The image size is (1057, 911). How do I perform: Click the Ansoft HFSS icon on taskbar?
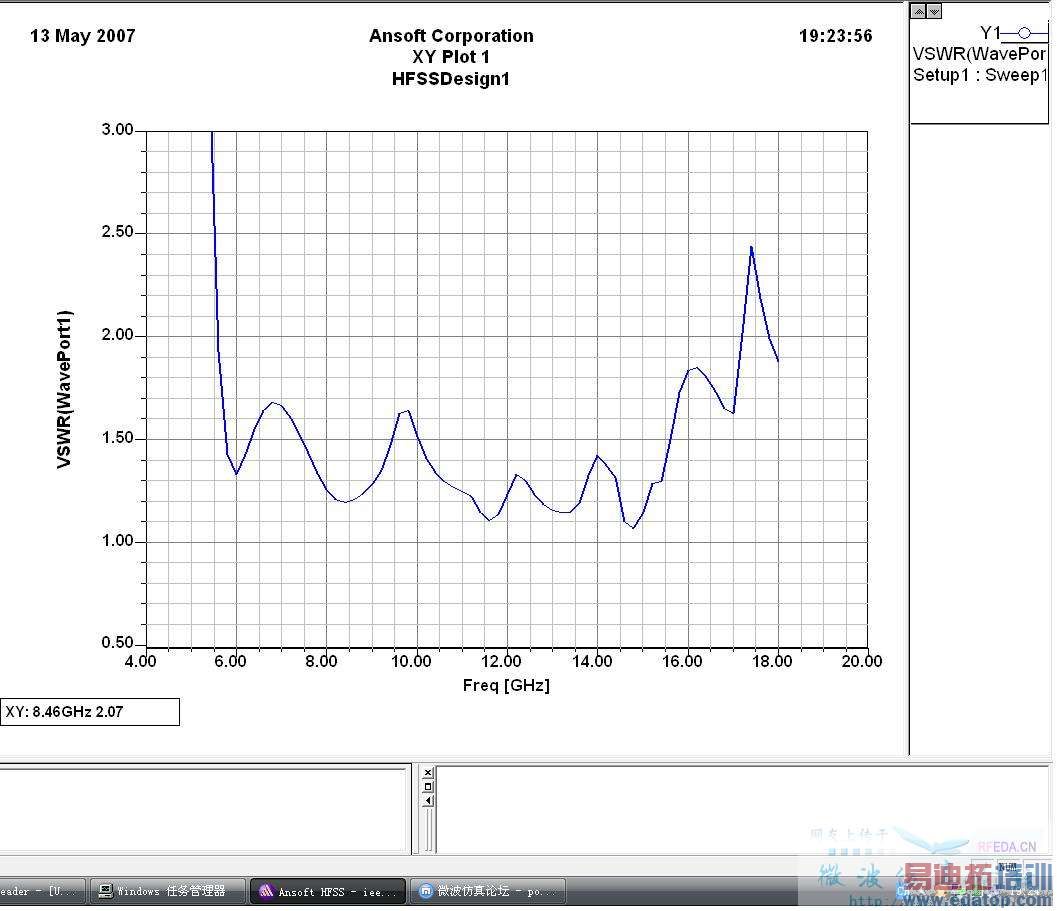[x=266, y=891]
